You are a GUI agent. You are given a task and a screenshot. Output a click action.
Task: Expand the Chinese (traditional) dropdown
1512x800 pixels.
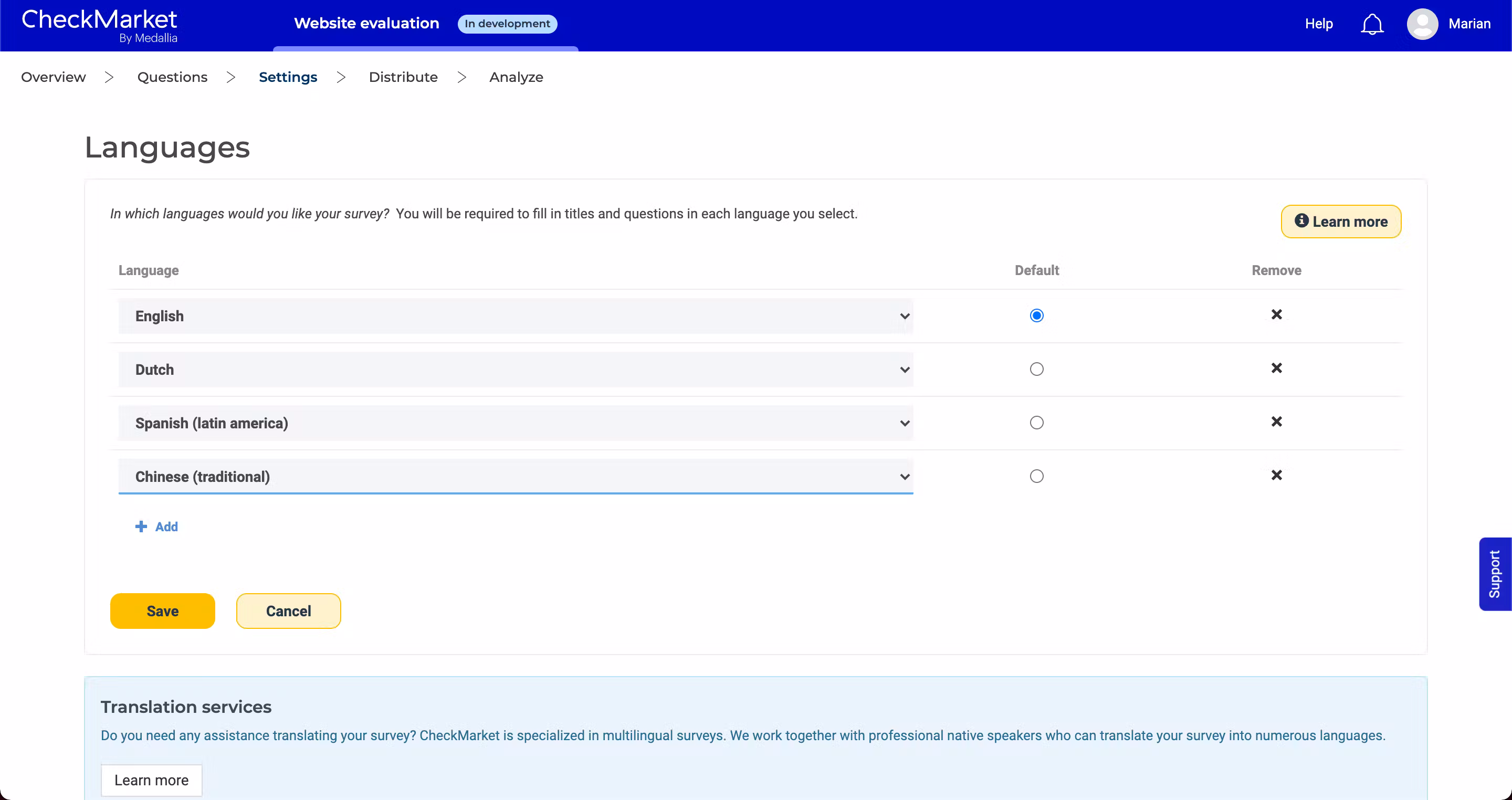click(514, 476)
